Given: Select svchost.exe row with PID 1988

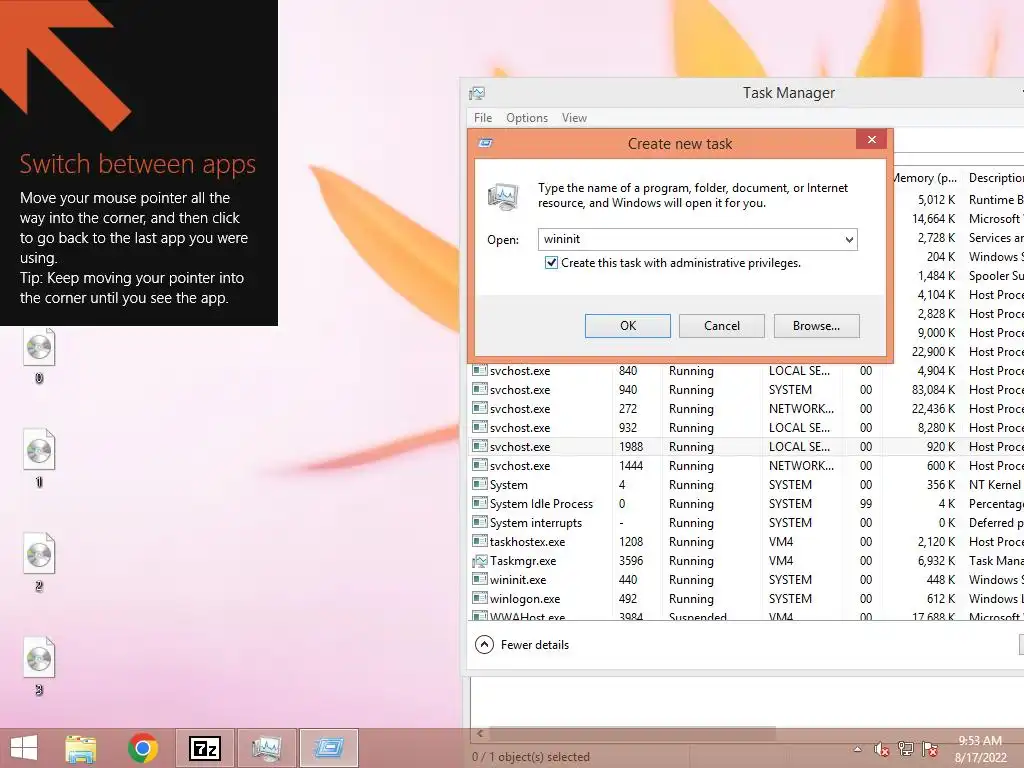Looking at the screenshot, I should coord(747,447).
